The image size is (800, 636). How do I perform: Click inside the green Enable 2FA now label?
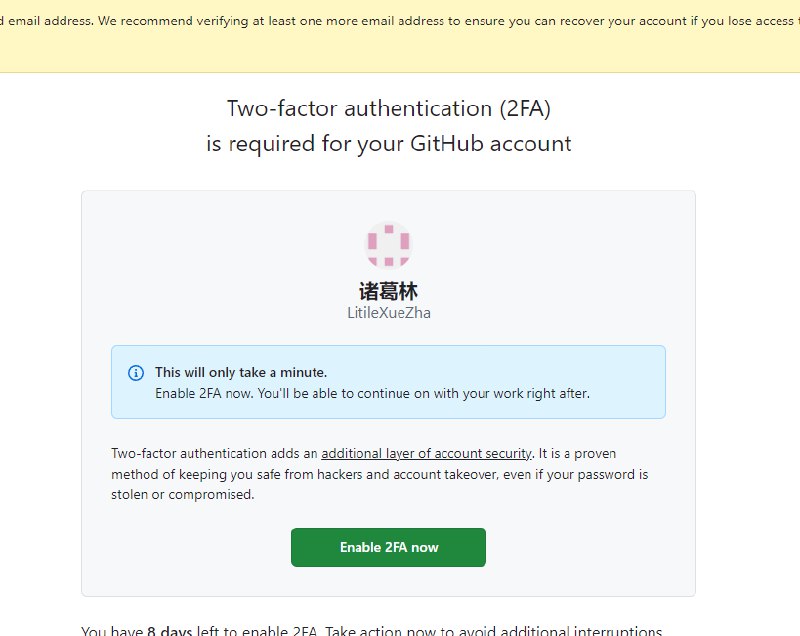pos(388,547)
